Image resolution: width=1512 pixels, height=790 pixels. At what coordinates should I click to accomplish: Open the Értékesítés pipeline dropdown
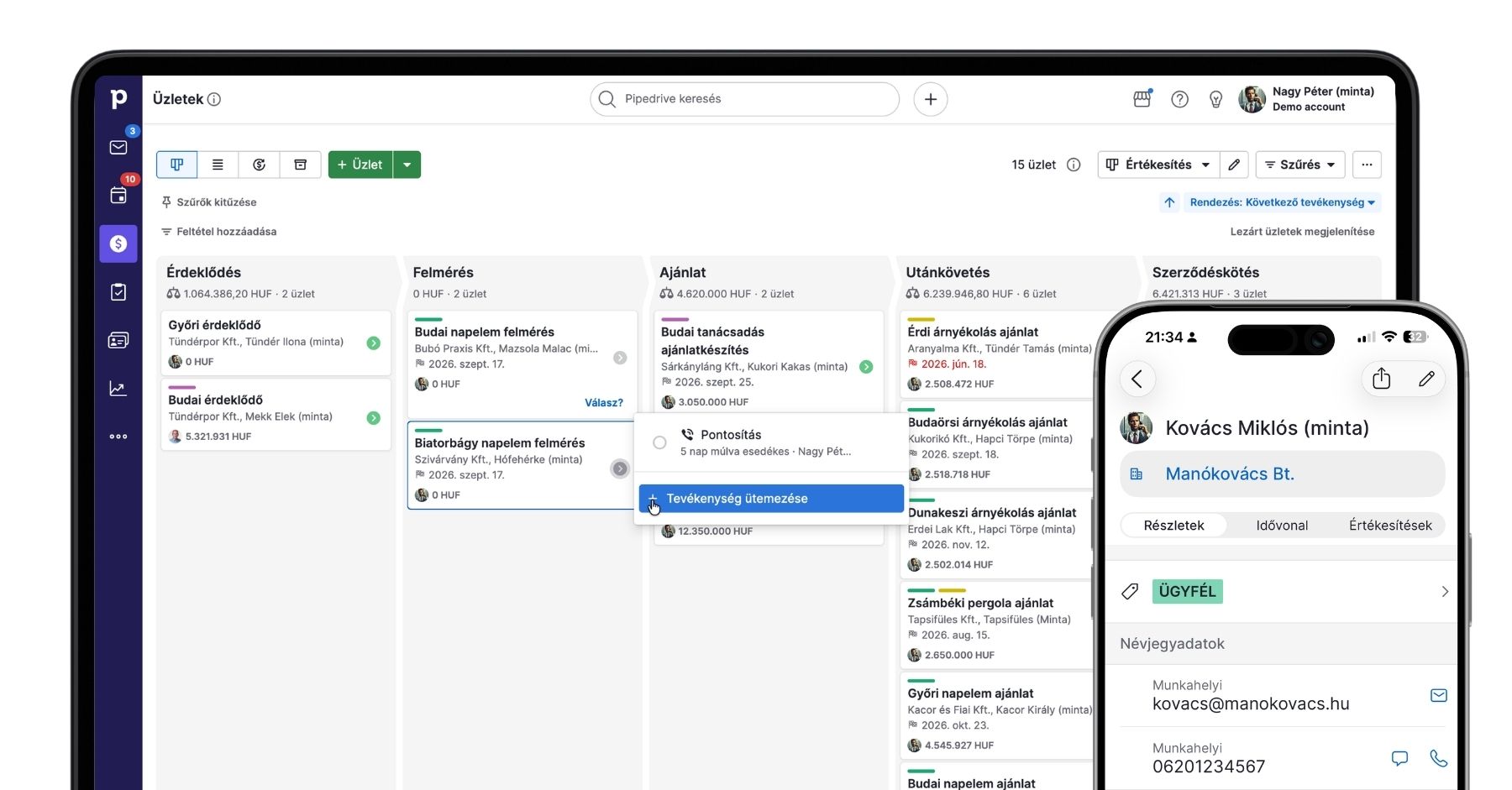1158,165
